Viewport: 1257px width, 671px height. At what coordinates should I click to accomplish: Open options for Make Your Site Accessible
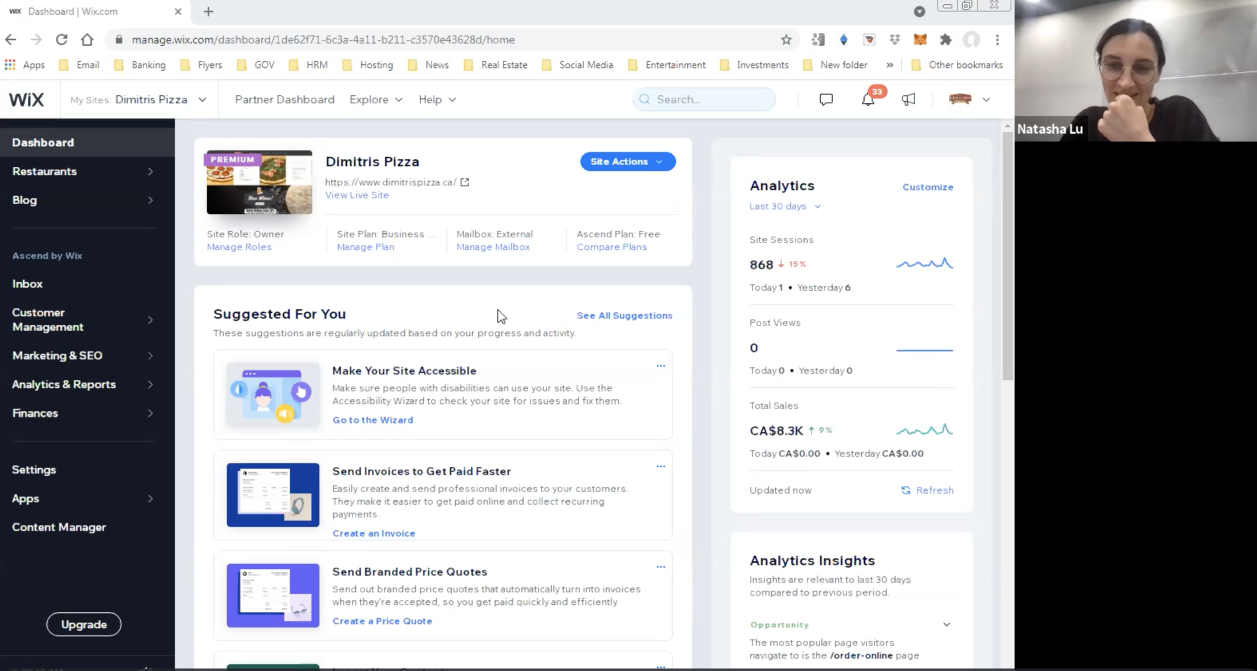pos(660,366)
